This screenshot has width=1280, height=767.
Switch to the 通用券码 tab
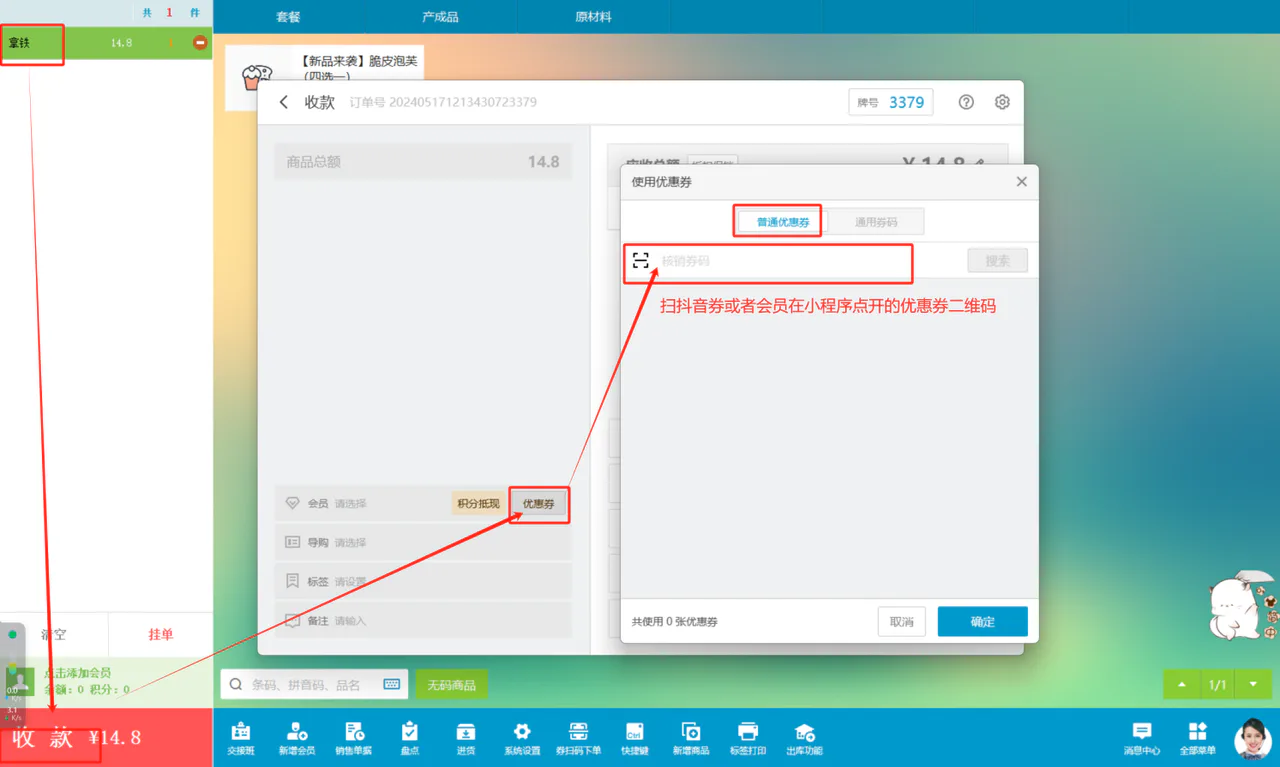coord(876,222)
